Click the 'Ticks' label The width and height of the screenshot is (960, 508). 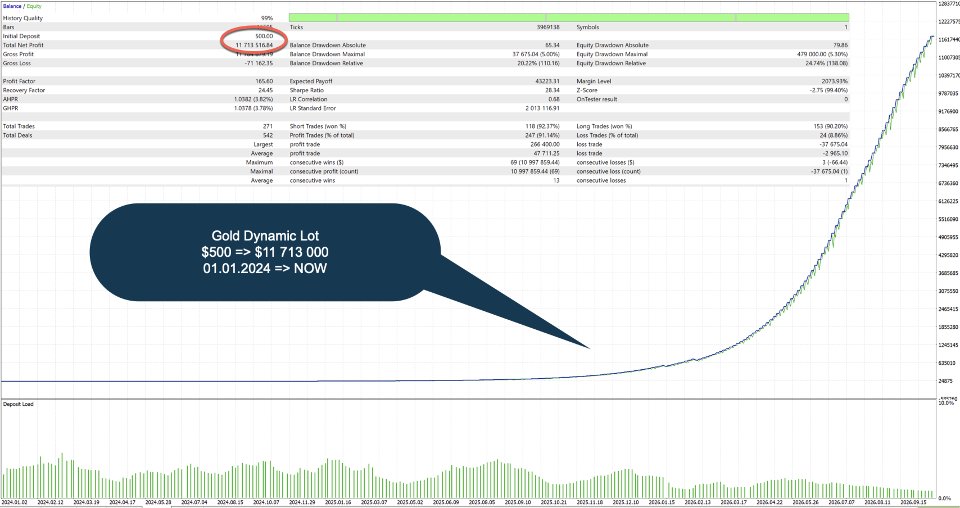[x=296, y=28]
